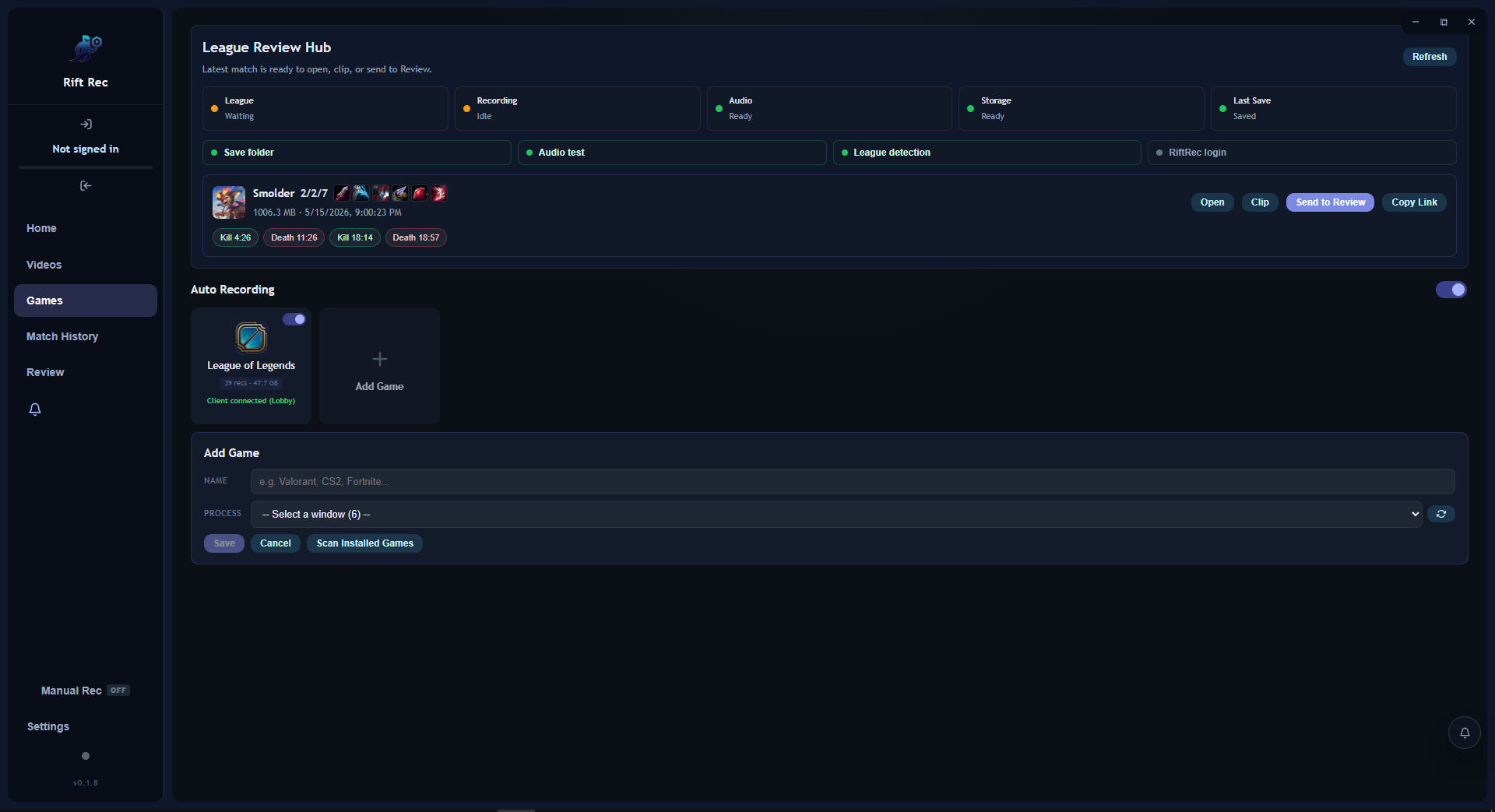Send the match to Review
The height and width of the screenshot is (812, 1495).
click(x=1330, y=202)
